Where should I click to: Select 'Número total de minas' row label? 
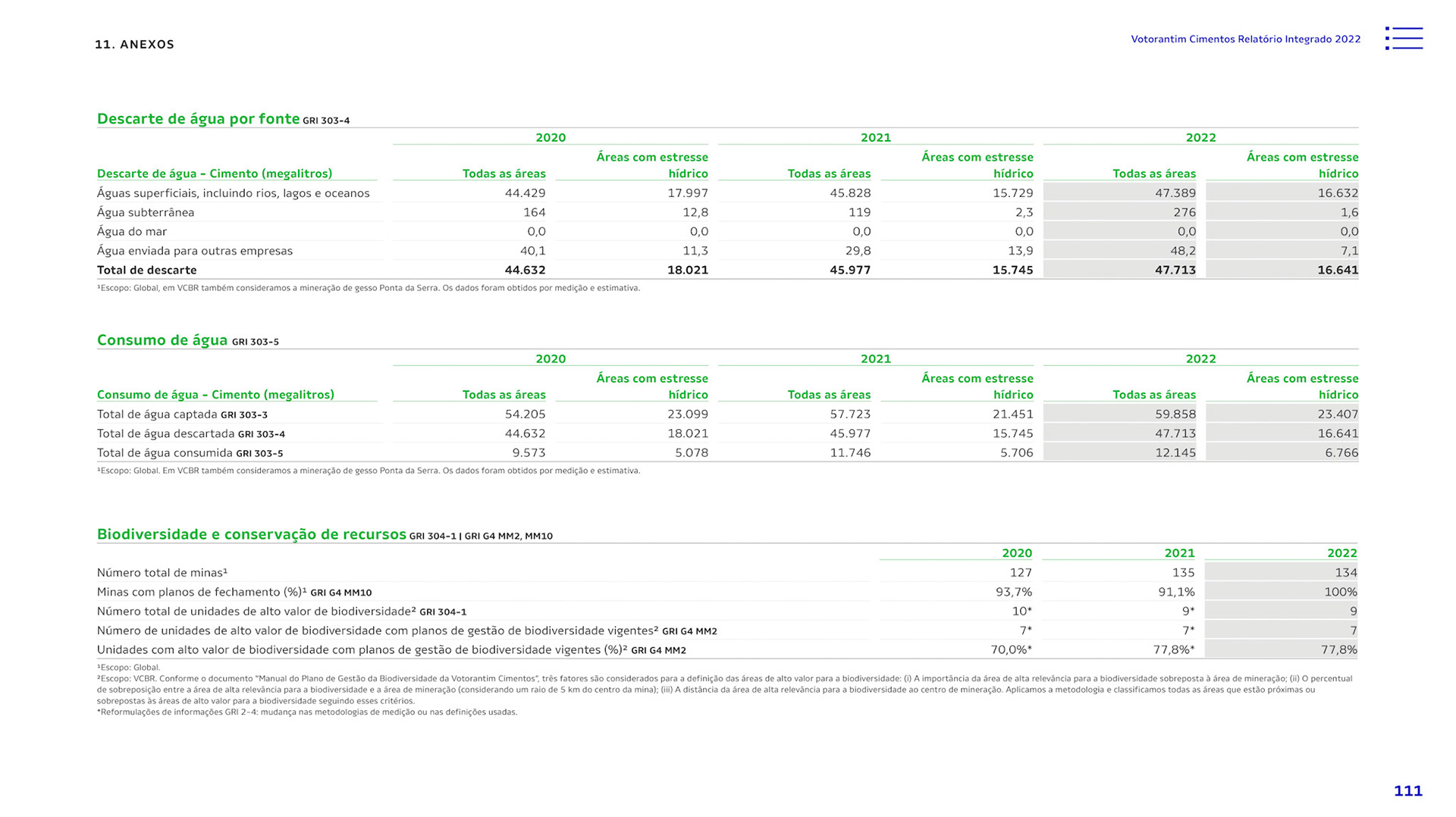coord(162,573)
